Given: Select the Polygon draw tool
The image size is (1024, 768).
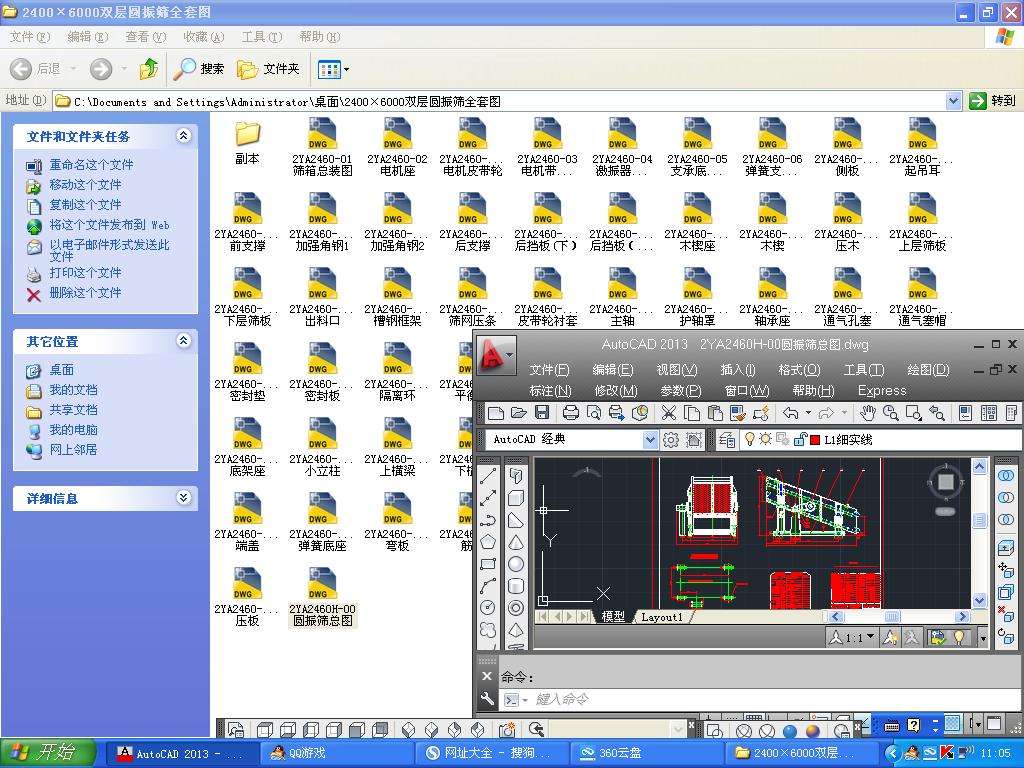Looking at the screenshot, I should [x=488, y=542].
